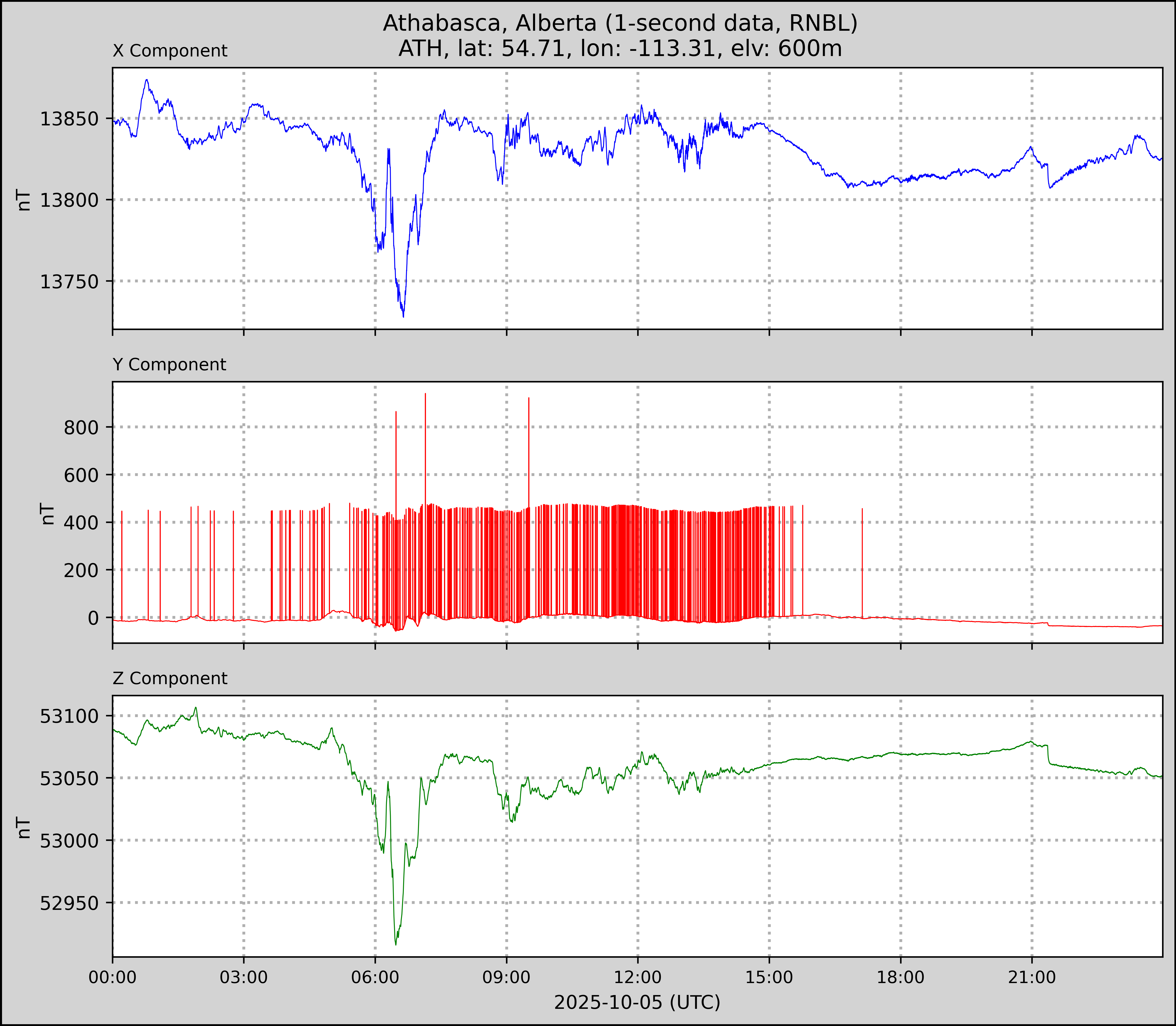This screenshot has width=1176, height=1026.
Task: Click the 2025-10-05 (UTC) axis label
Action: coord(637,1003)
